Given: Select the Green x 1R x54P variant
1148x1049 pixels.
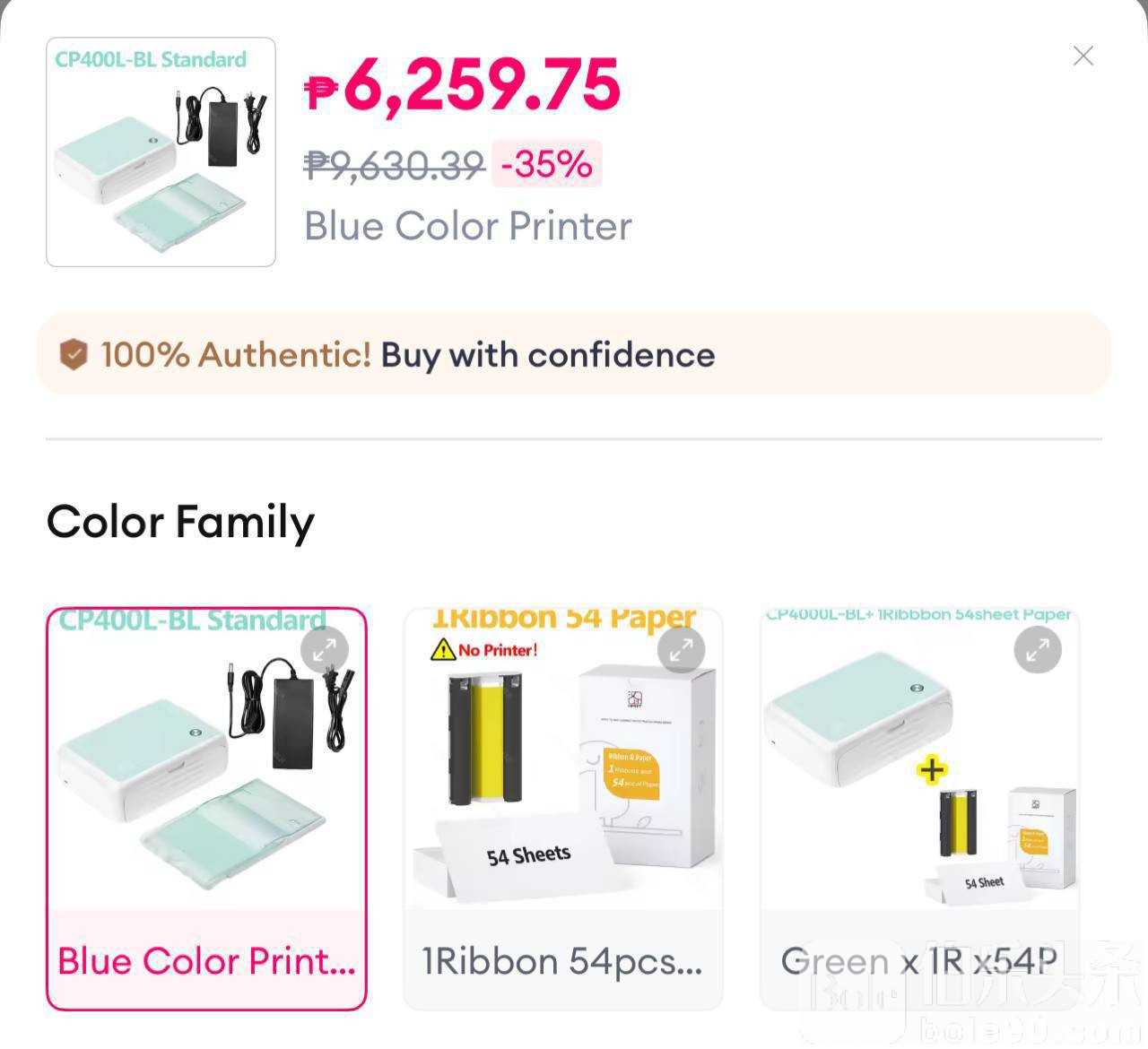Looking at the screenshot, I should pyautogui.click(x=919, y=809).
